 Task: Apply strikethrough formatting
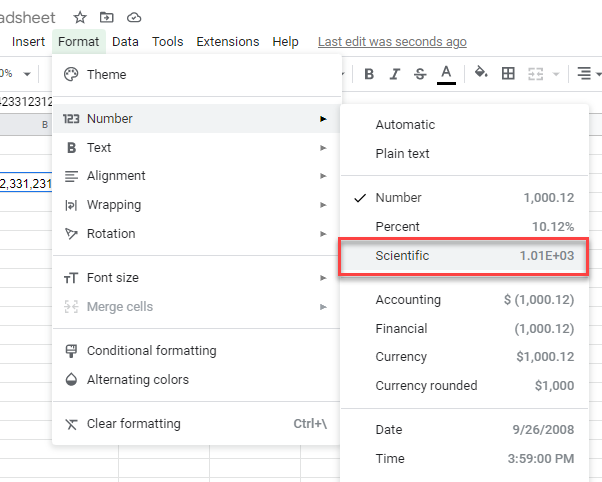coord(419,73)
